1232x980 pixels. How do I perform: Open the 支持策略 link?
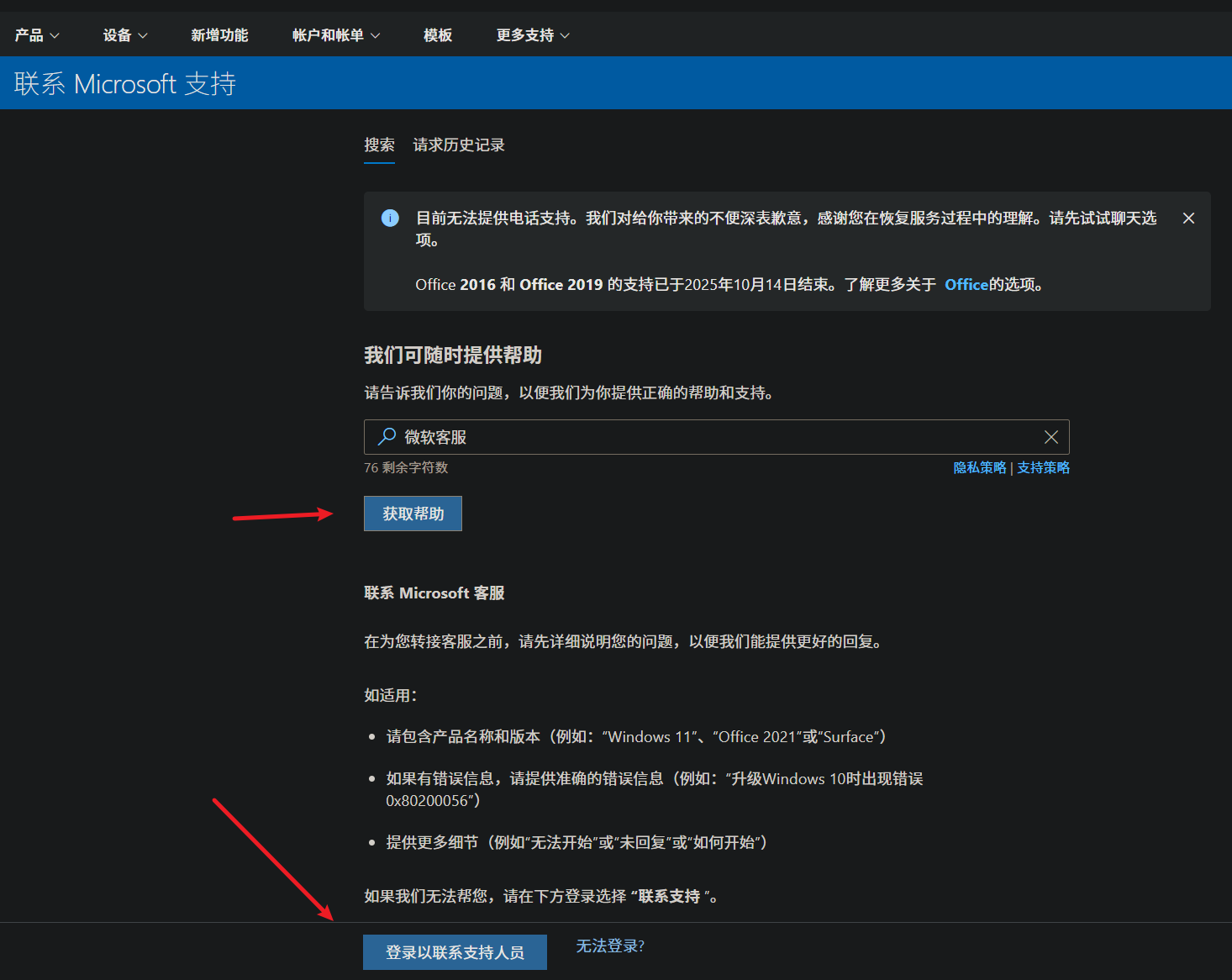click(1043, 467)
